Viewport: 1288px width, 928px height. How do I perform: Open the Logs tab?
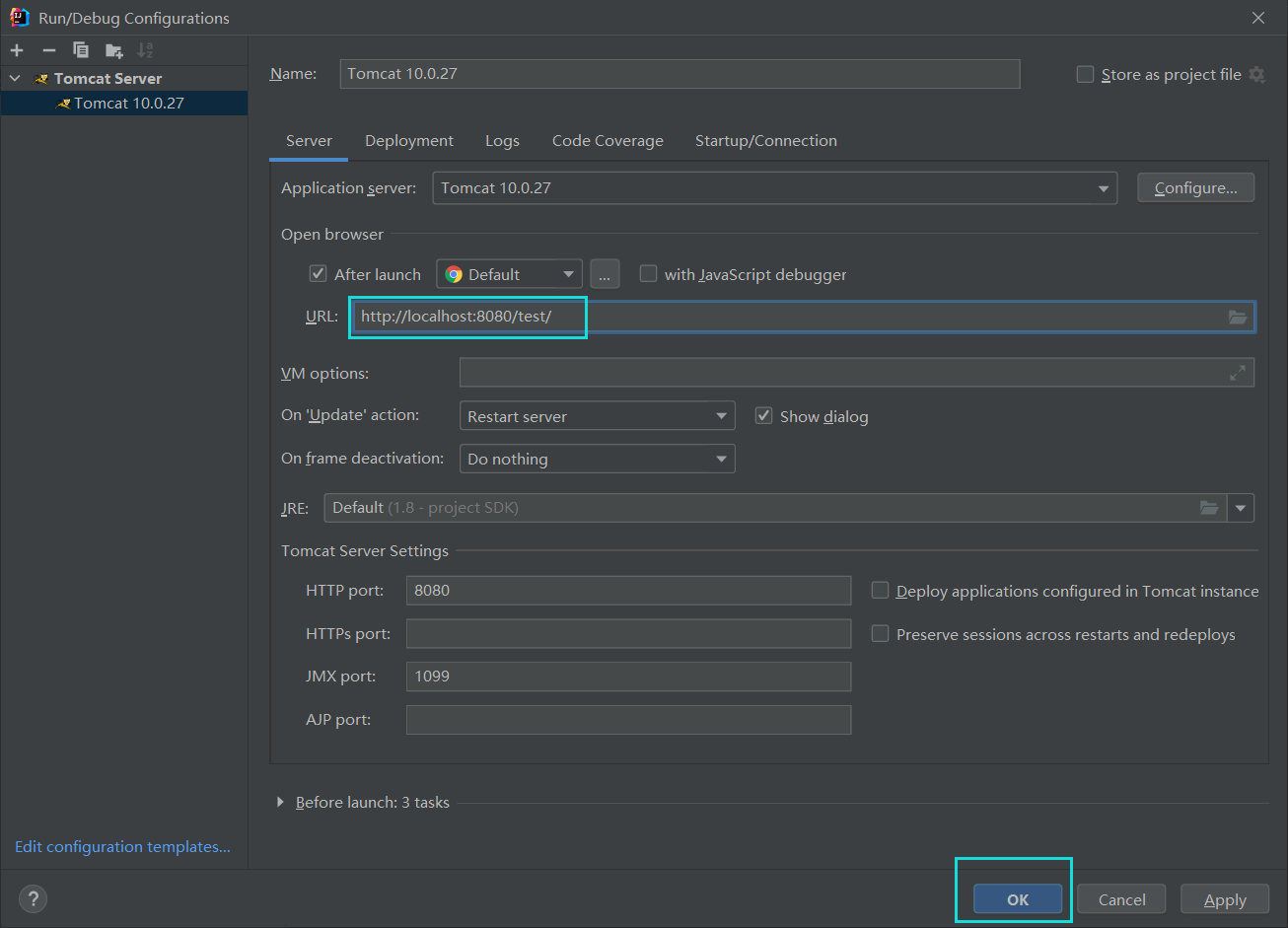502,141
